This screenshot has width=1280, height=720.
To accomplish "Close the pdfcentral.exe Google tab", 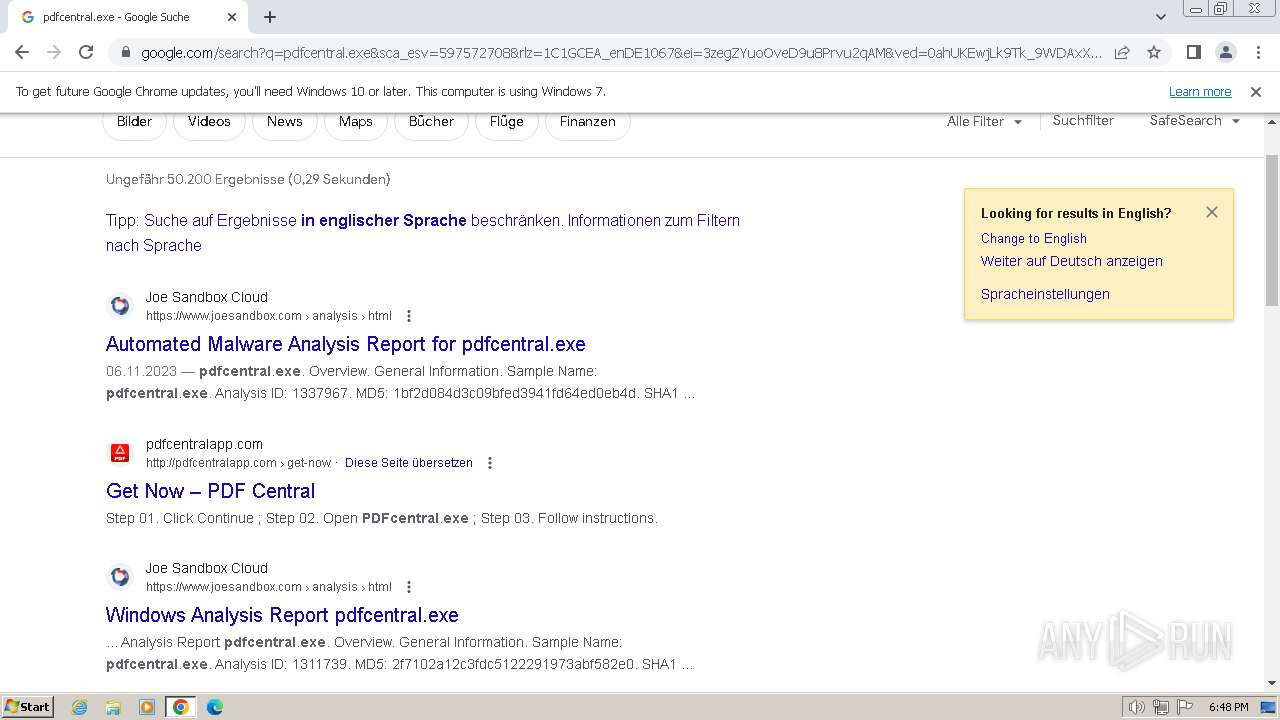I will tap(232, 17).
